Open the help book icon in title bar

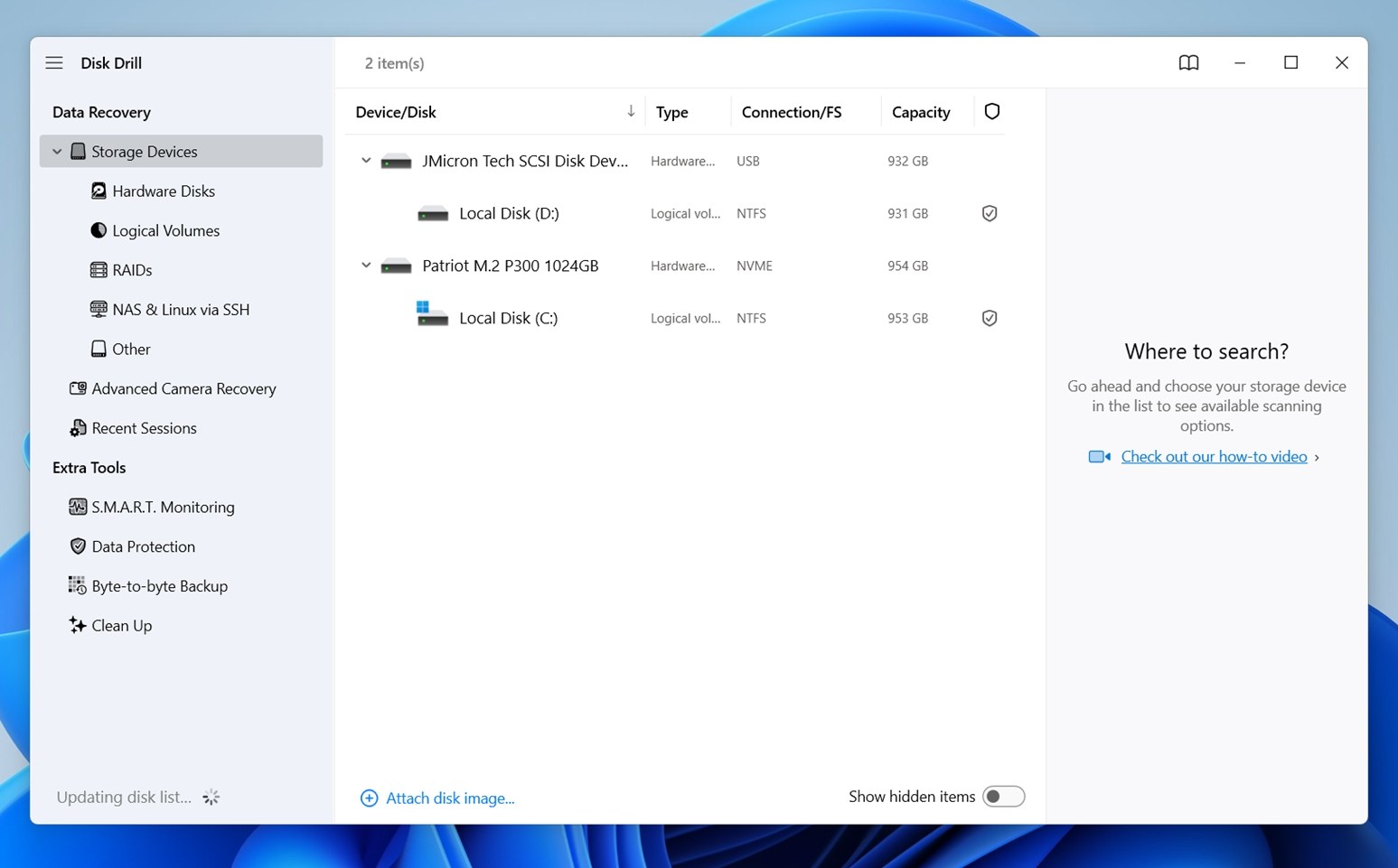[x=1188, y=63]
